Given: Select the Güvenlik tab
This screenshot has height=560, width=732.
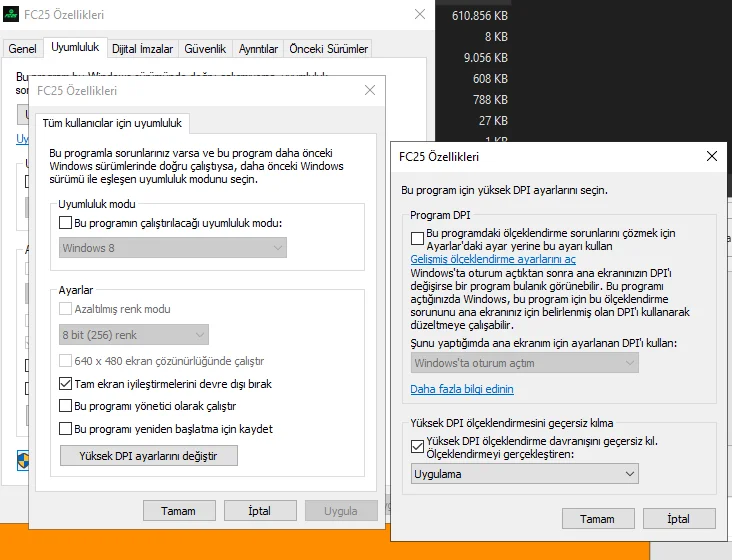Looking at the screenshot, I should pos(205,49).
